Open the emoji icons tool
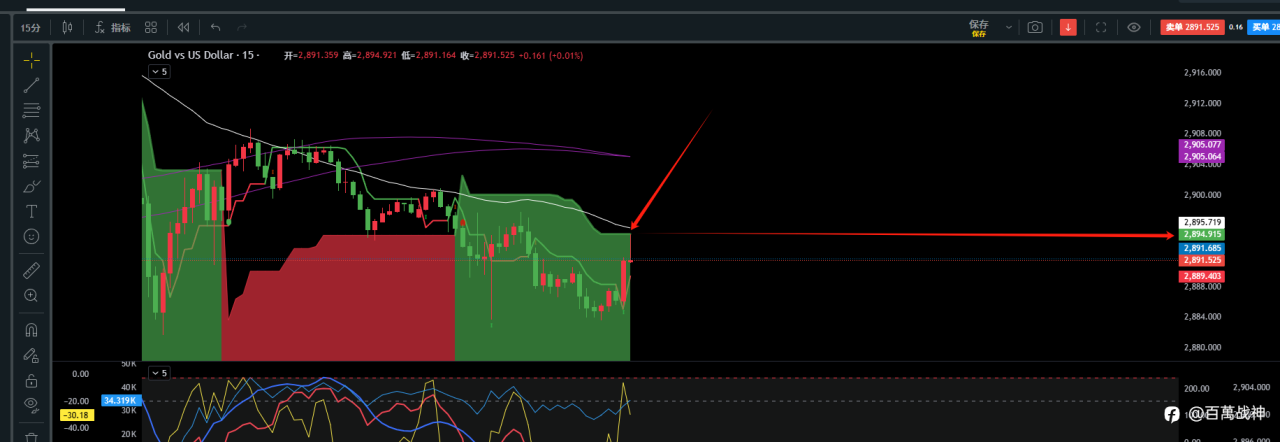The height and width of the screenshot is (442, 1280). click(31, 236)
